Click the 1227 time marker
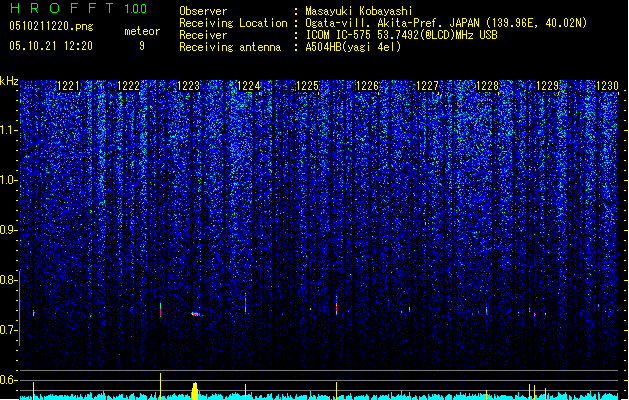The width and height of the screenshot is (629, 400). tap(428, 86)
